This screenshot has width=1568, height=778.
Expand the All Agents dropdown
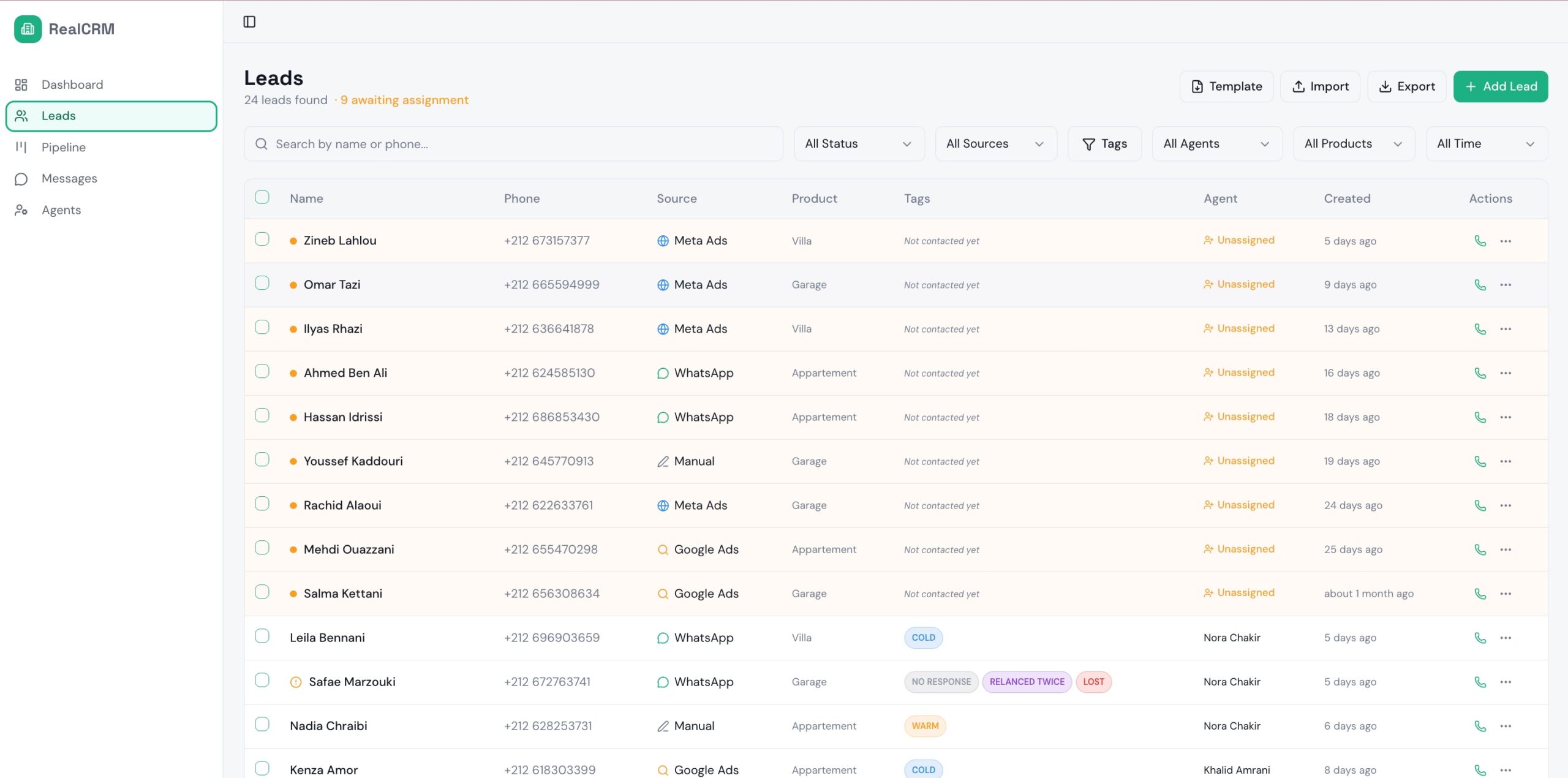pos(1217,144)
